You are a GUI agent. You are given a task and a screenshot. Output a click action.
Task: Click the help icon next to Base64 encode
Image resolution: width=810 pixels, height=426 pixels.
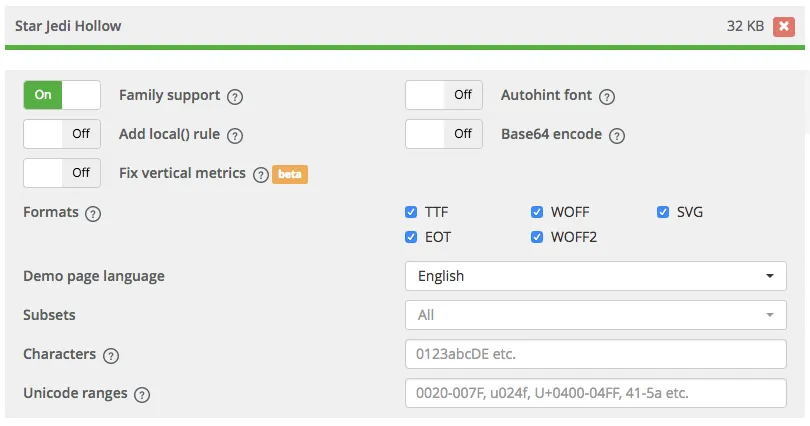tap(616, 135)
